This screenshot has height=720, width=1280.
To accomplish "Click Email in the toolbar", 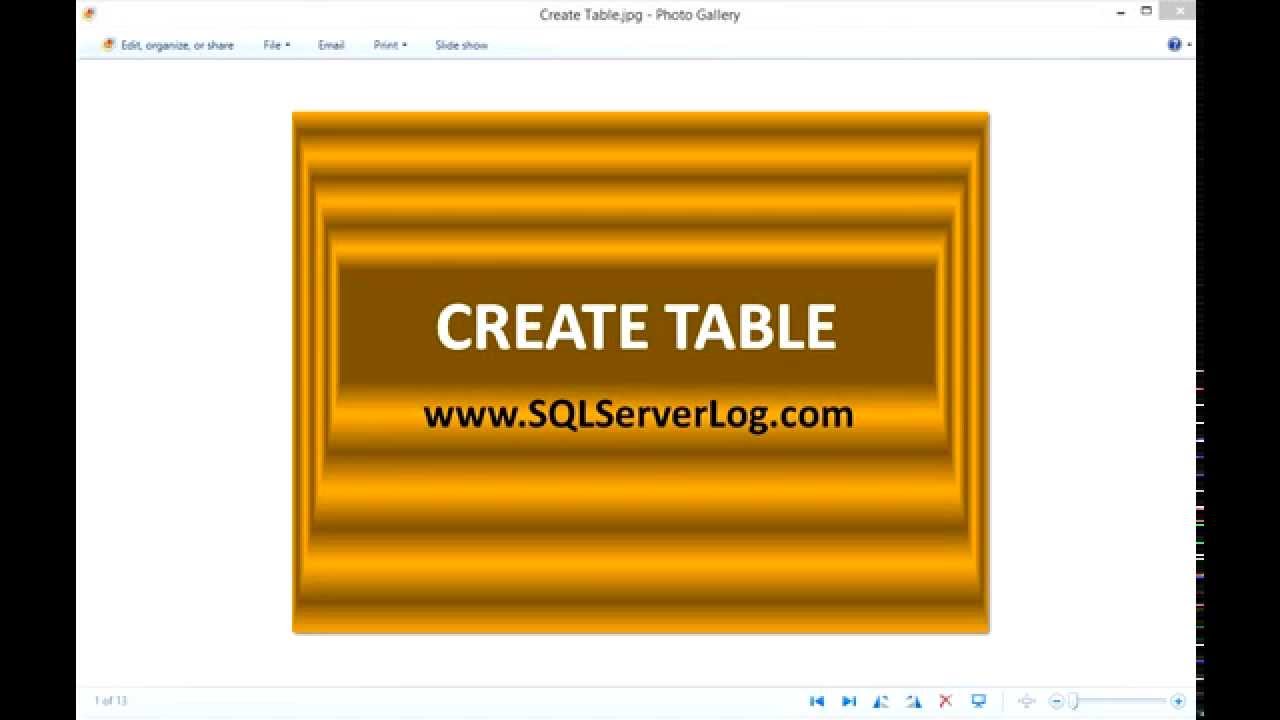I will click(331, 45).
